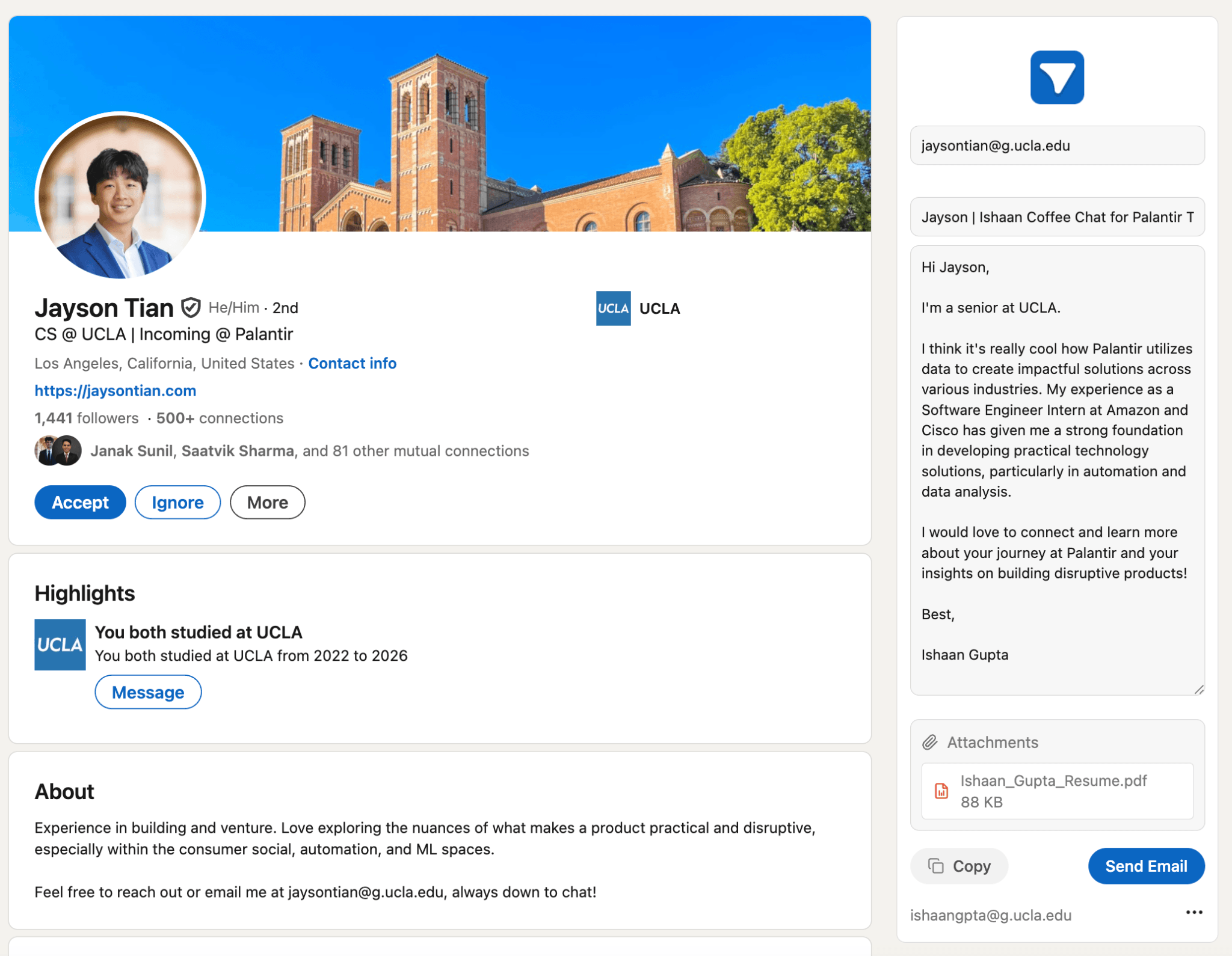Click 'You both studied at UCLA from 2022 to 2026'
The width and height of the screenshot is (1232, 956).
251,656
